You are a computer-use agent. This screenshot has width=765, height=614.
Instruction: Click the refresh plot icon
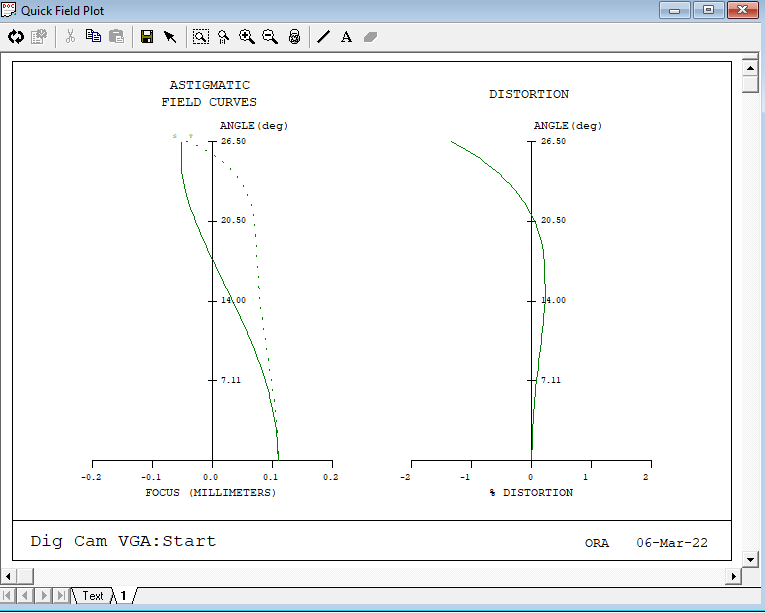click(15, 37)
